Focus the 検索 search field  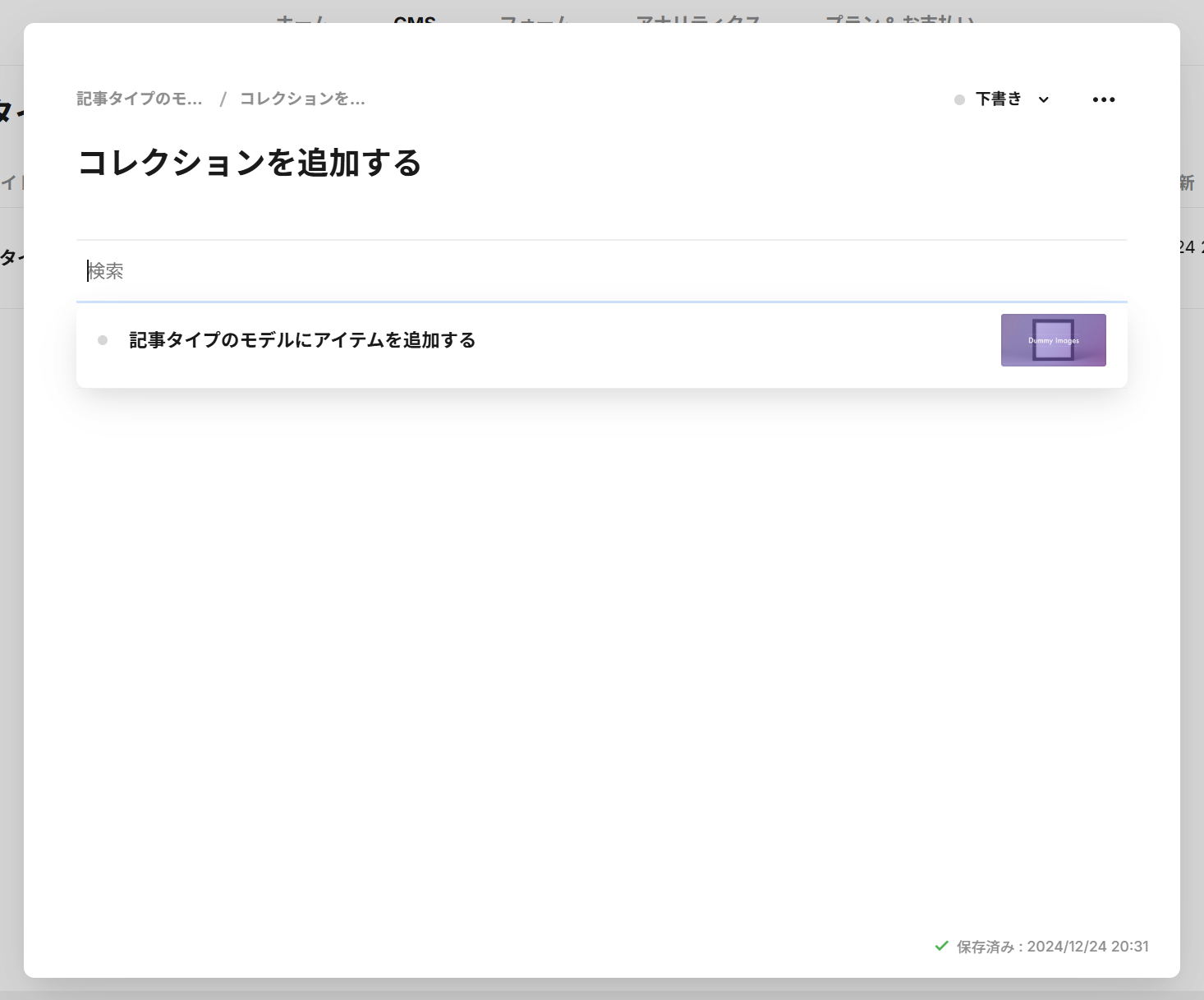click(x=602, y=271)
